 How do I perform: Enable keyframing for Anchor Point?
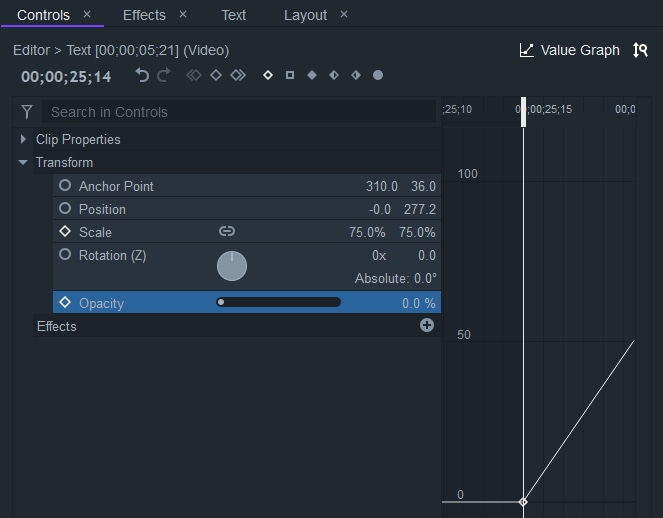coord(65,186)
